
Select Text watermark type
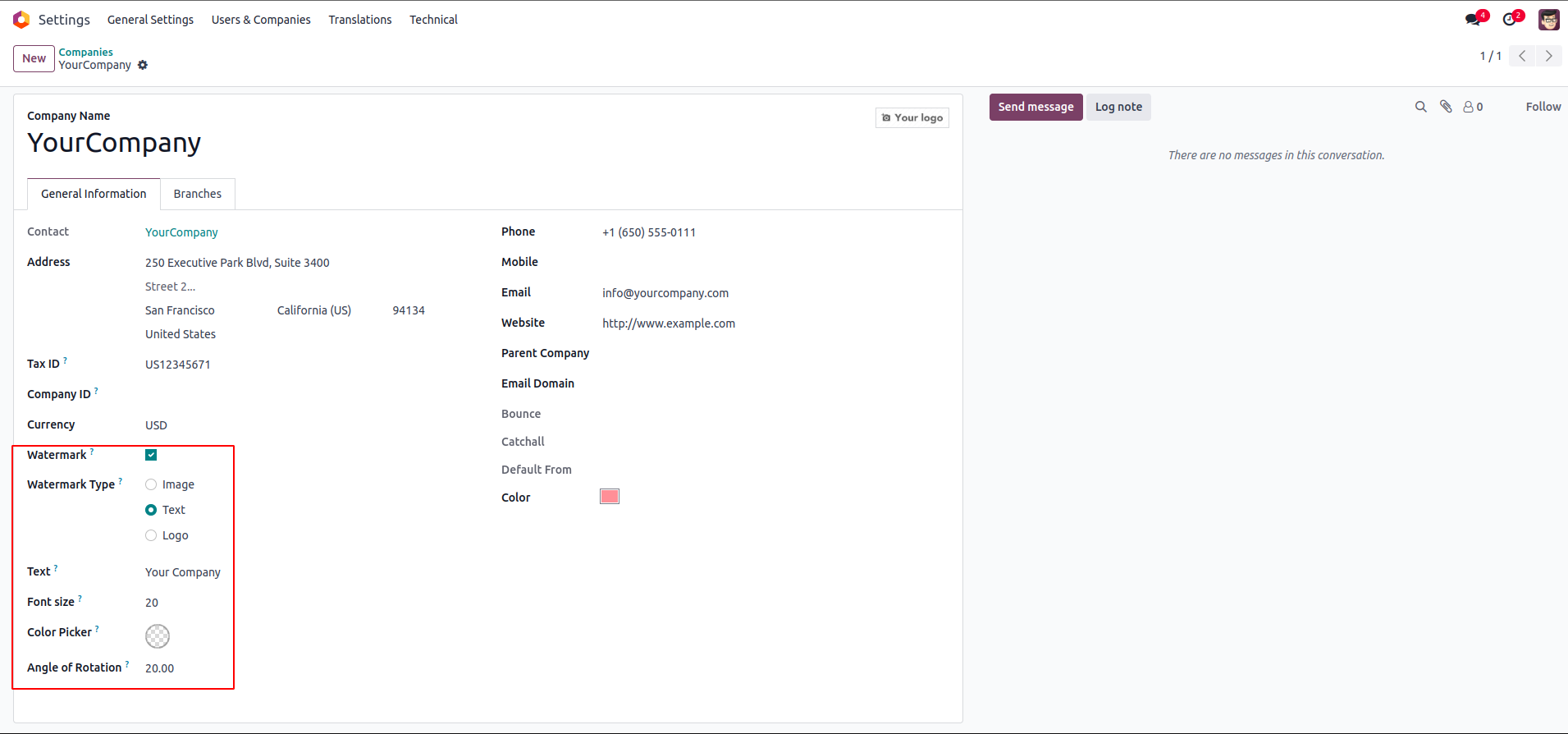coord(151,510)
